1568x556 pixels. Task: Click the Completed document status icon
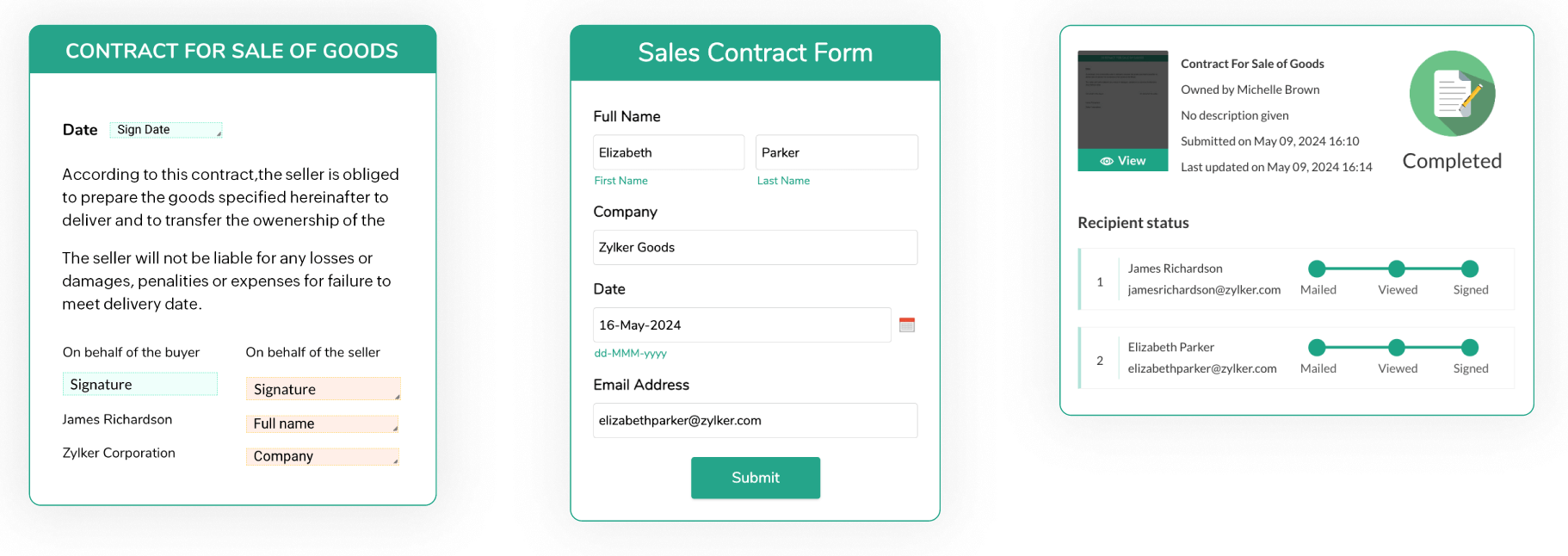click(1452, 94)
